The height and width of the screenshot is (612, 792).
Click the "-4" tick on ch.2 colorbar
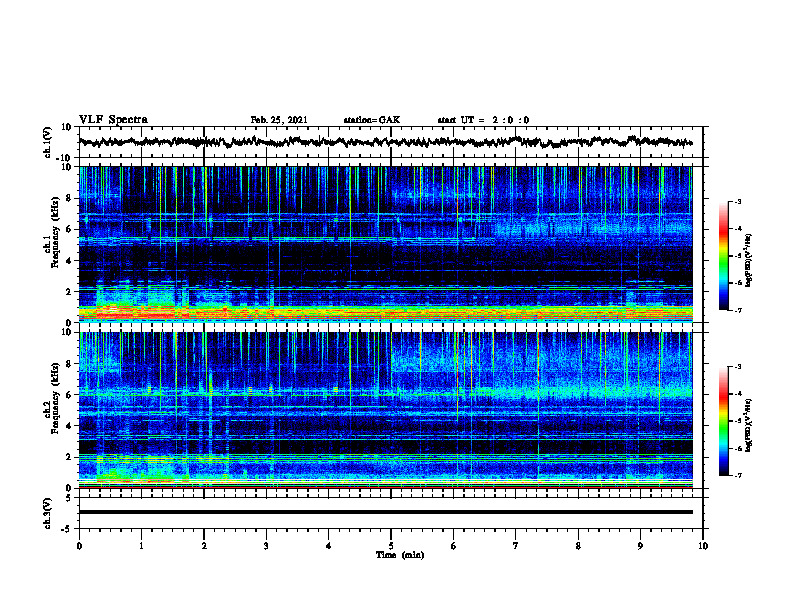pos(737,394)
